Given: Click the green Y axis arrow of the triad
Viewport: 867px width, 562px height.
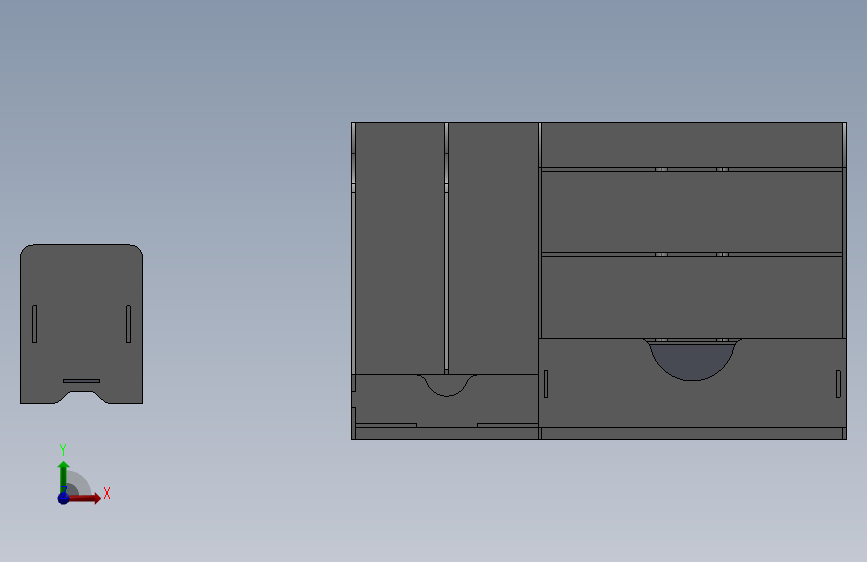Looking at the screenshot, I should click(64, 477).
